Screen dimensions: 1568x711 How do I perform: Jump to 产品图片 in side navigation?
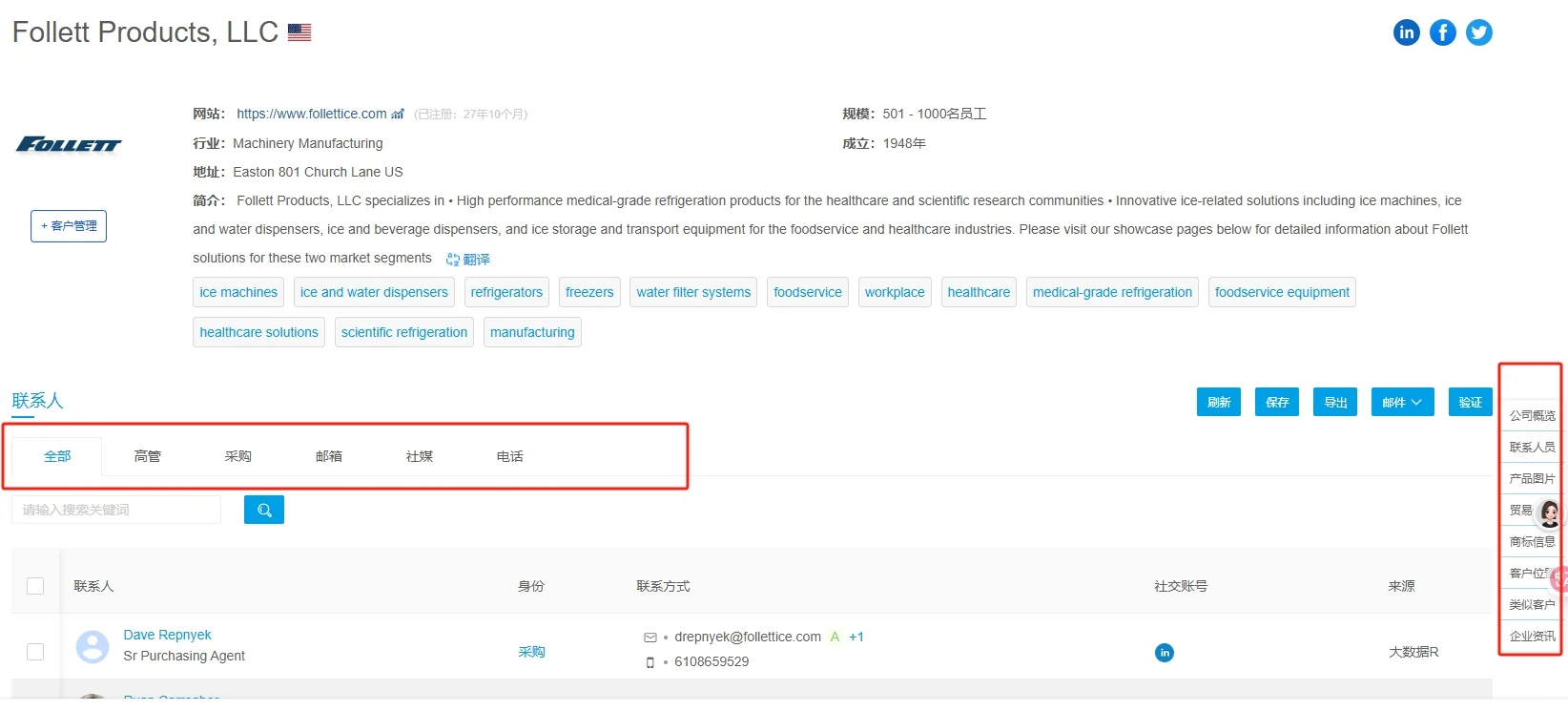[1532, 478]
